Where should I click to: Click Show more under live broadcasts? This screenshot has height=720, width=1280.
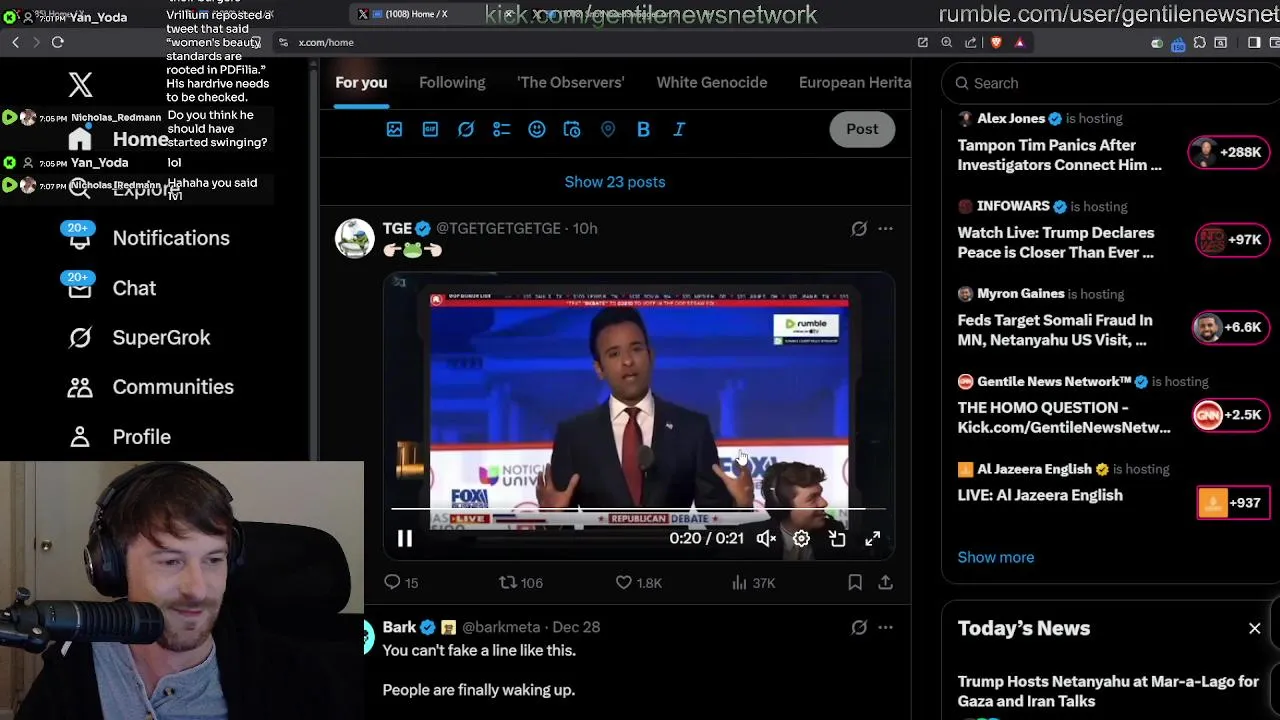pos(996,557)
